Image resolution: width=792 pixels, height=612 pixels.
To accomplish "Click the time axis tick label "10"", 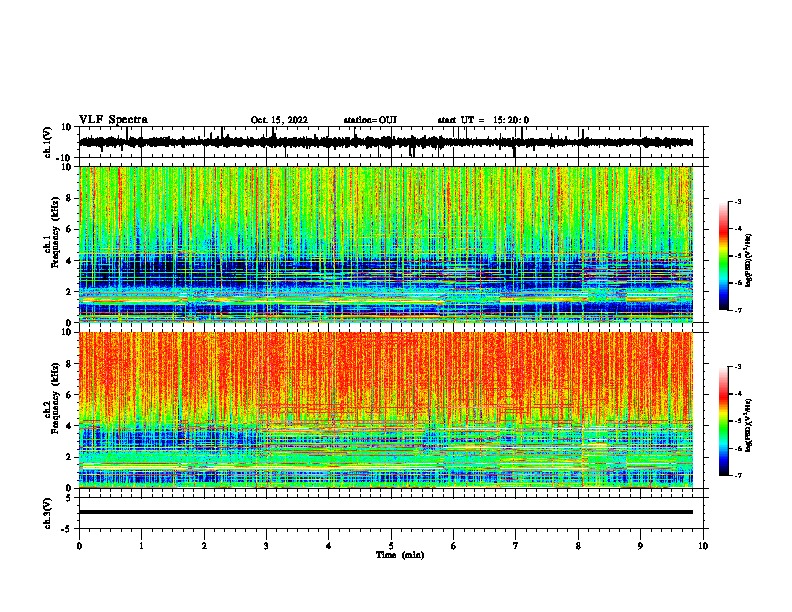I will tap(703, 546).
